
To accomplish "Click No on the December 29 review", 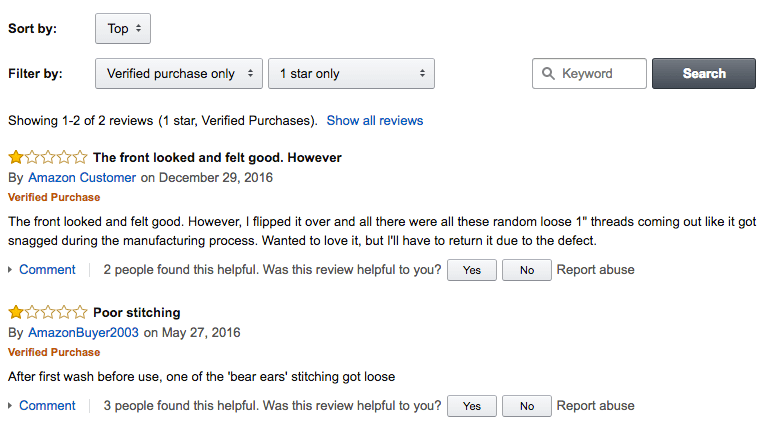I will [x=527, y=270].
